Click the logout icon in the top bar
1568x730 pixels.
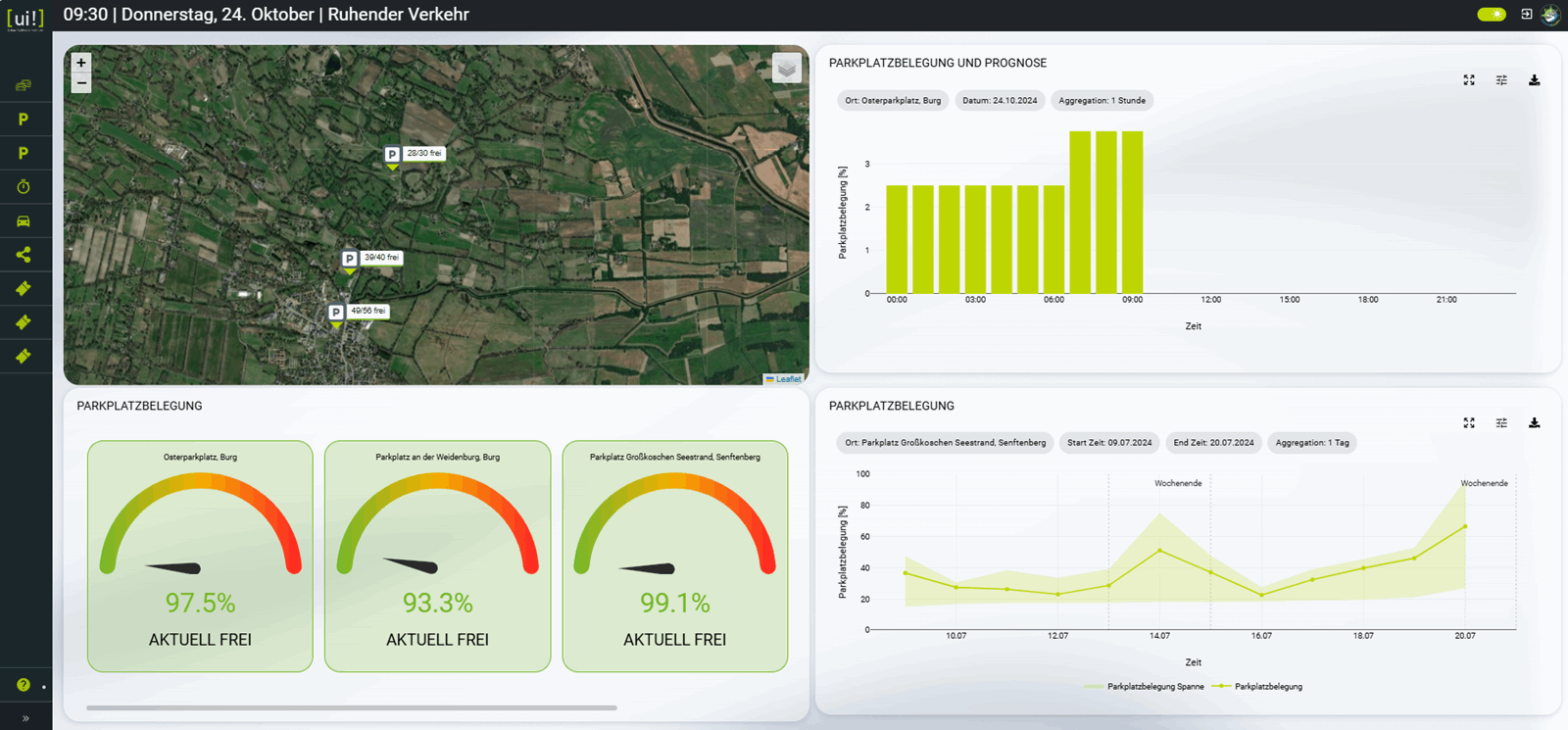pyautogui.click(x=1526, y=14)
